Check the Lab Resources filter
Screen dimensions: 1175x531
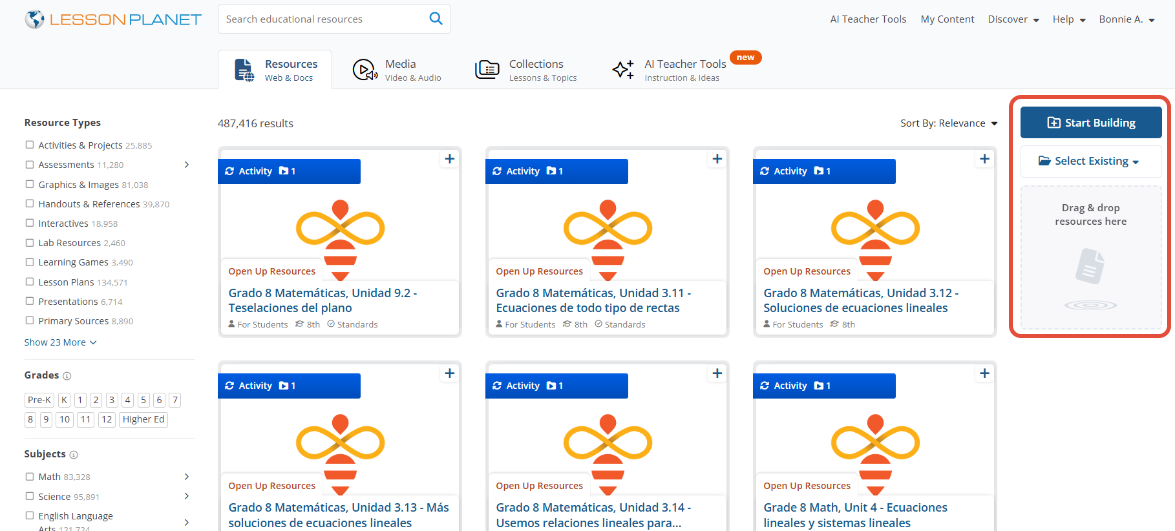coord(30,243)
